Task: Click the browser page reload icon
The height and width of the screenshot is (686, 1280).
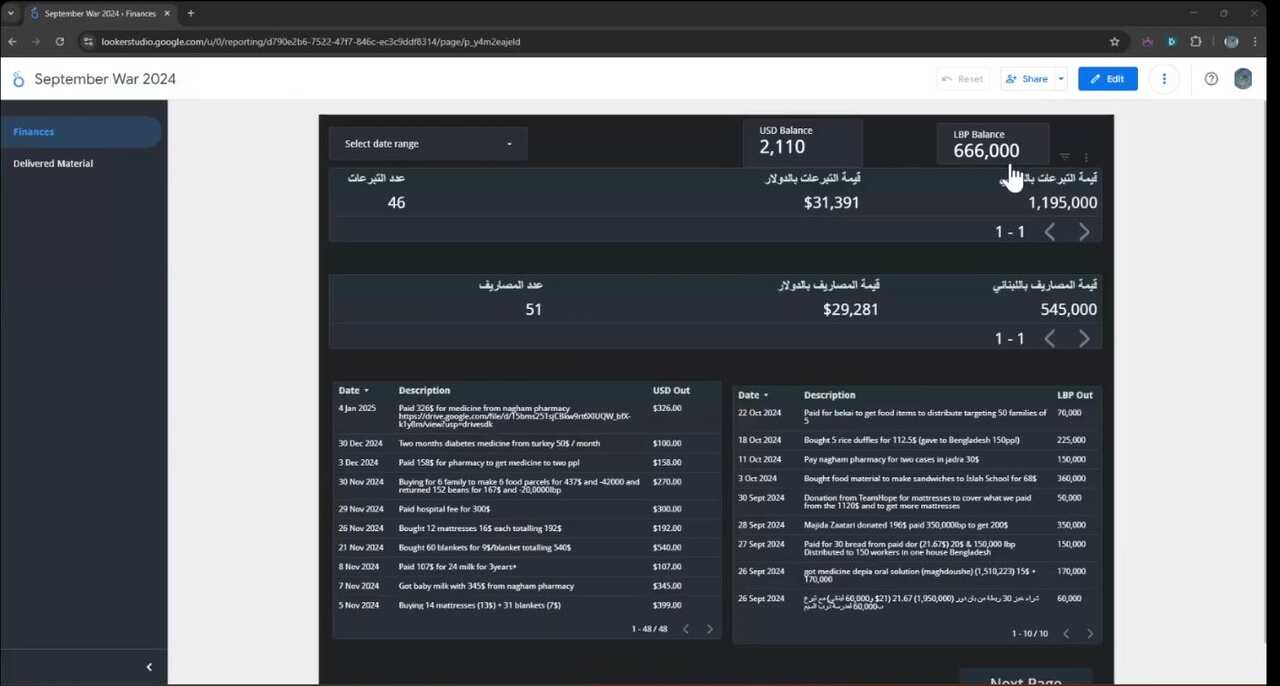Action: pyautogui.click(x=60, y=42)
